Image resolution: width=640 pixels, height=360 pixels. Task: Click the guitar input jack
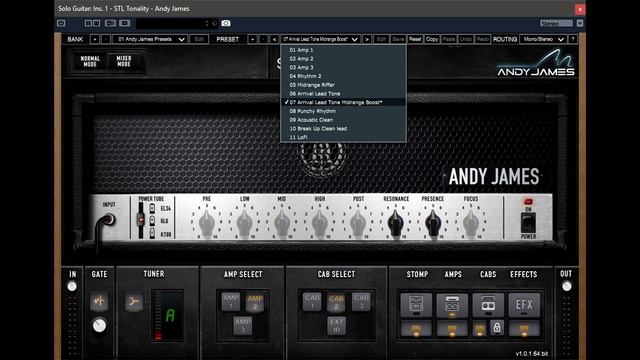pos(108,220)
